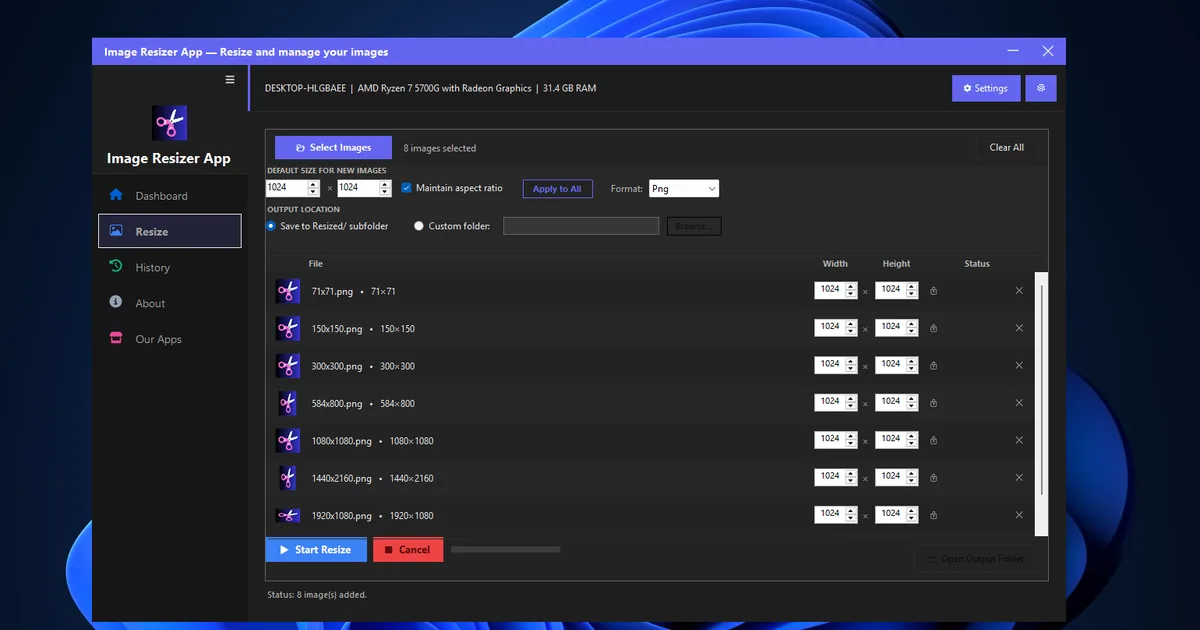Click the Custom folder path field

pyautogui.click(x=581, y=226)
